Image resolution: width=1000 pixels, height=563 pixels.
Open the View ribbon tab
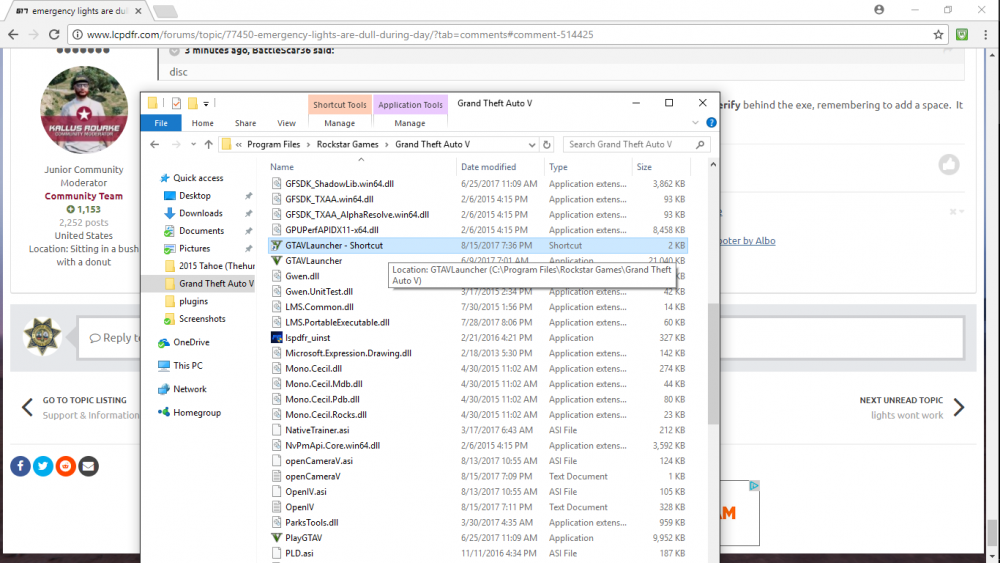coord(286,123)
